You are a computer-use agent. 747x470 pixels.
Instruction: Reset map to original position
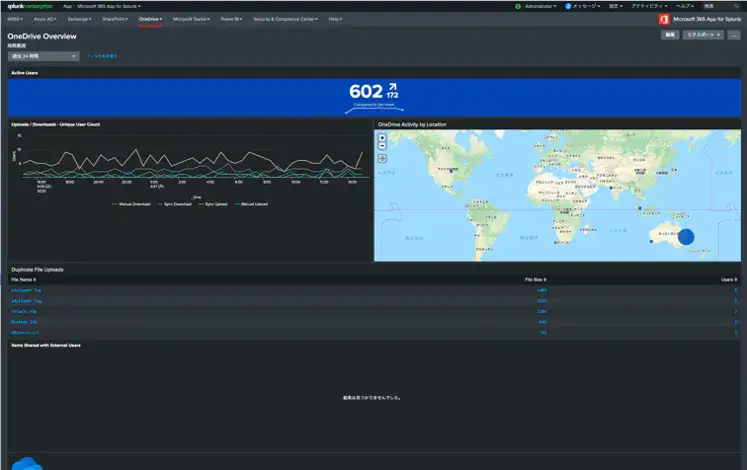[382, 159]
